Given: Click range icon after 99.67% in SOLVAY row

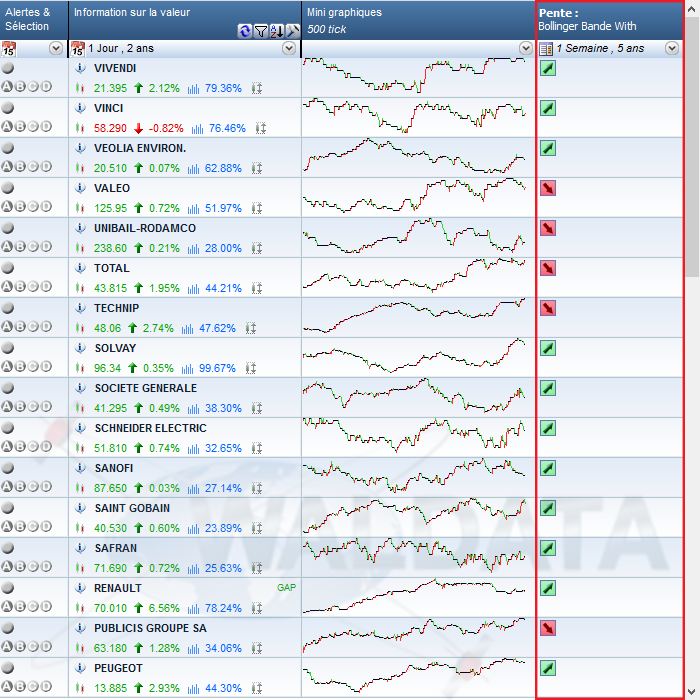Looking at the screenshot, I should coord(251,368).
